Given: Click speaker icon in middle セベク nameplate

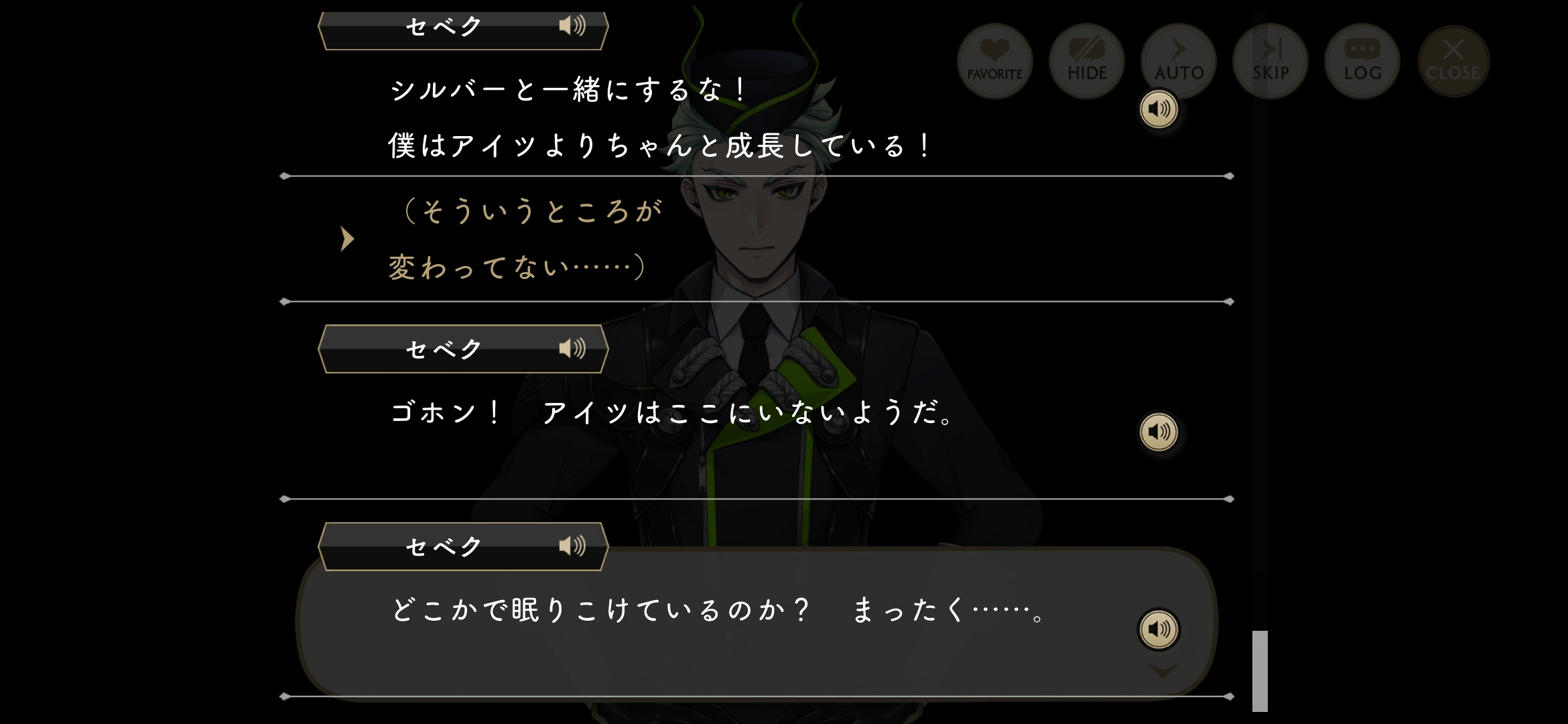Looking at the screenshot, I should click(x=572, y=349).
